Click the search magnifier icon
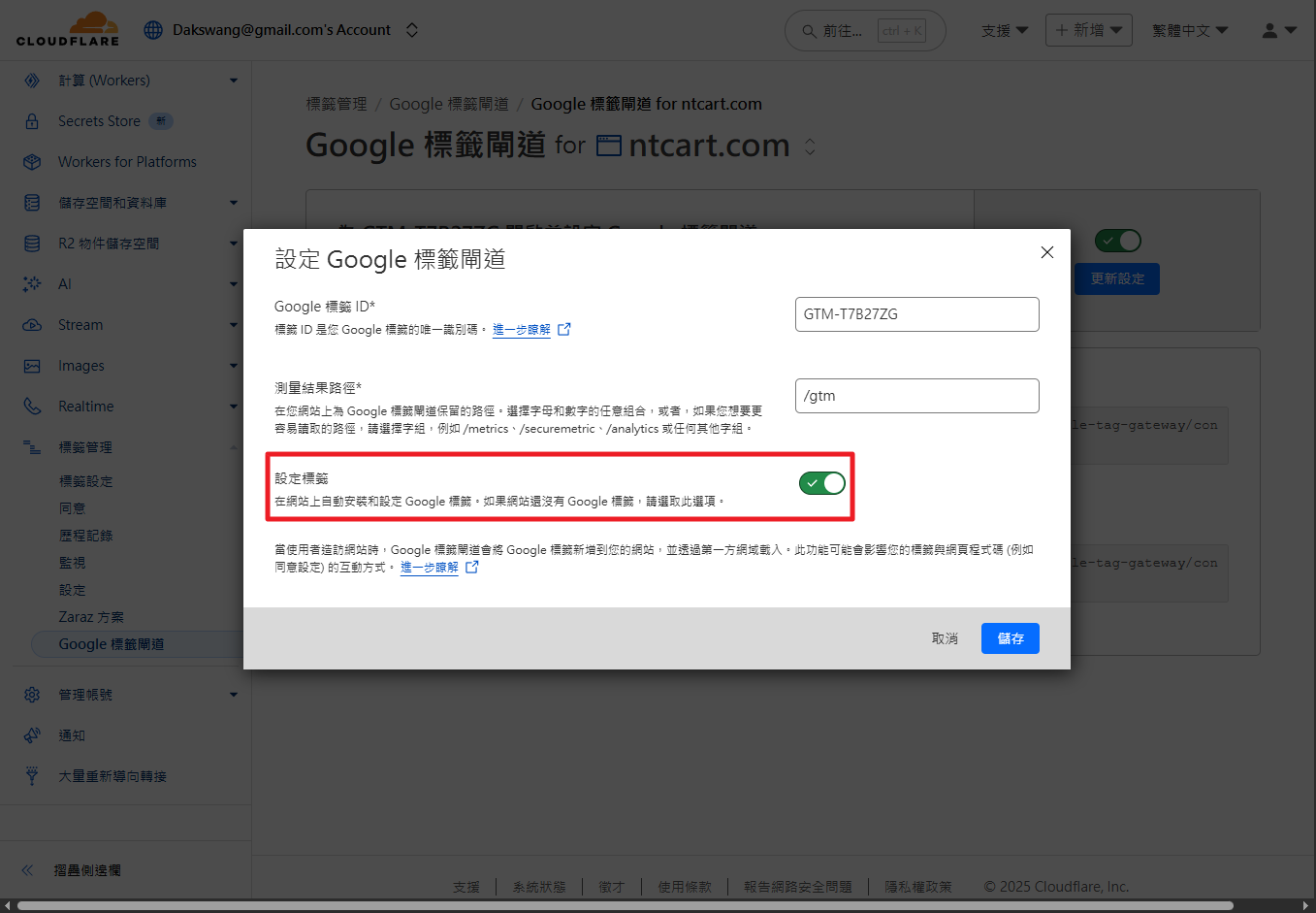 pos(809,31)
